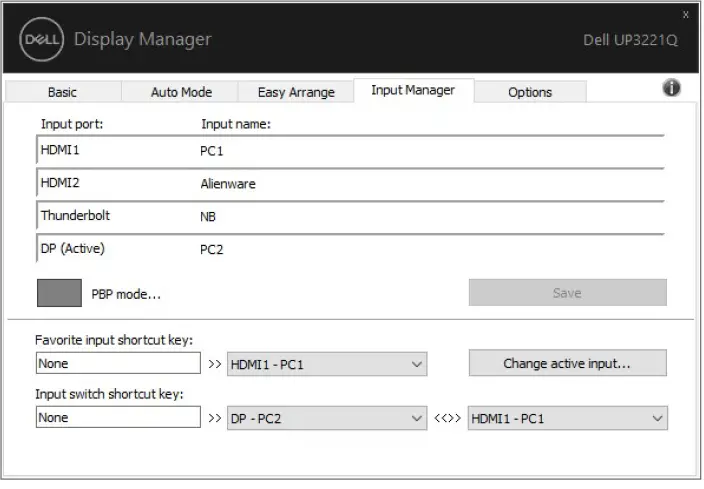Viewport: 704px width, 489px height.
Task: Select the HDMI2 port label
Action: pyautogui.click(x=60, y=182)
